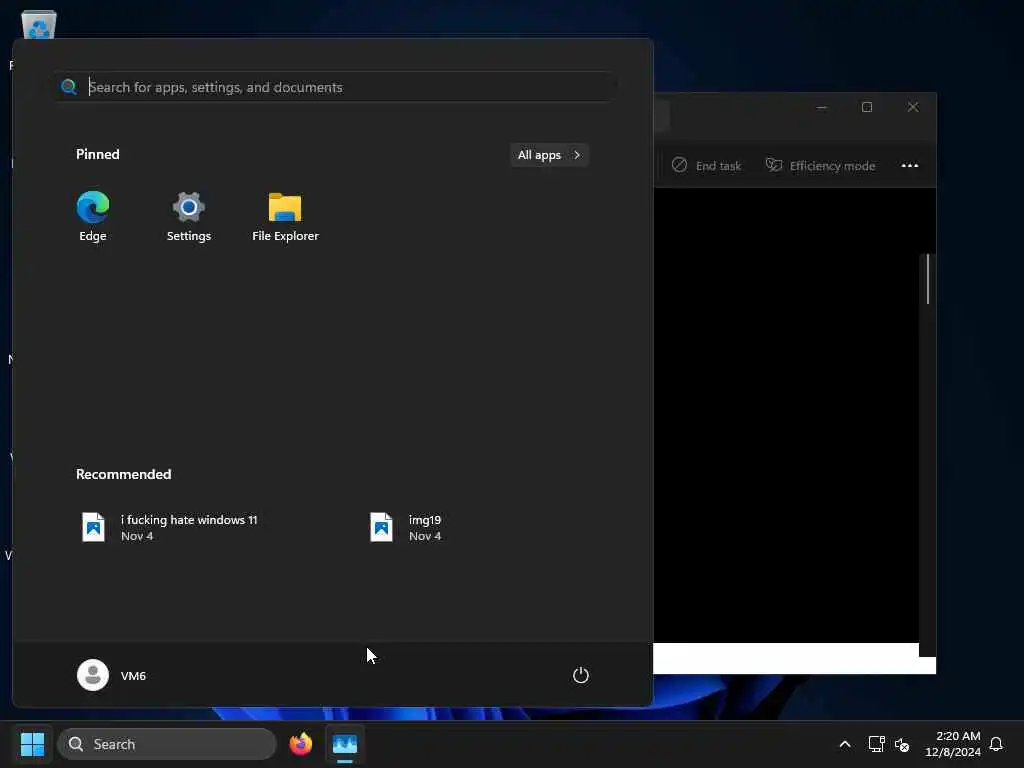The height and width of the screenshot is (768, 1024).
Task: Open the VM6 user account menu
Action: click(112, 675)
